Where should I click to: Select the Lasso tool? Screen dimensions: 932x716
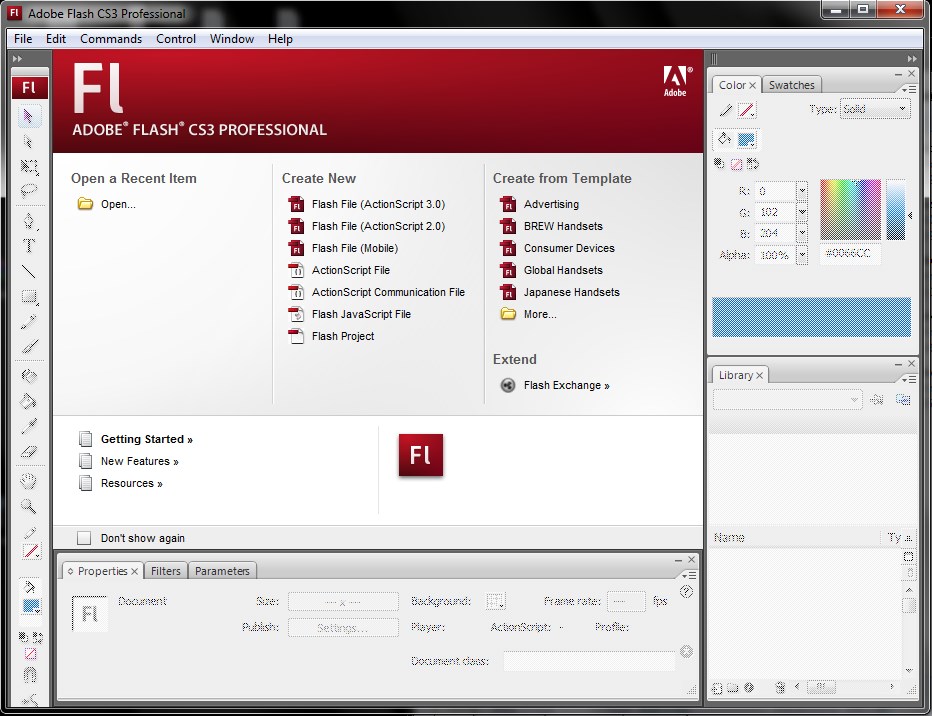click(29, 191)
